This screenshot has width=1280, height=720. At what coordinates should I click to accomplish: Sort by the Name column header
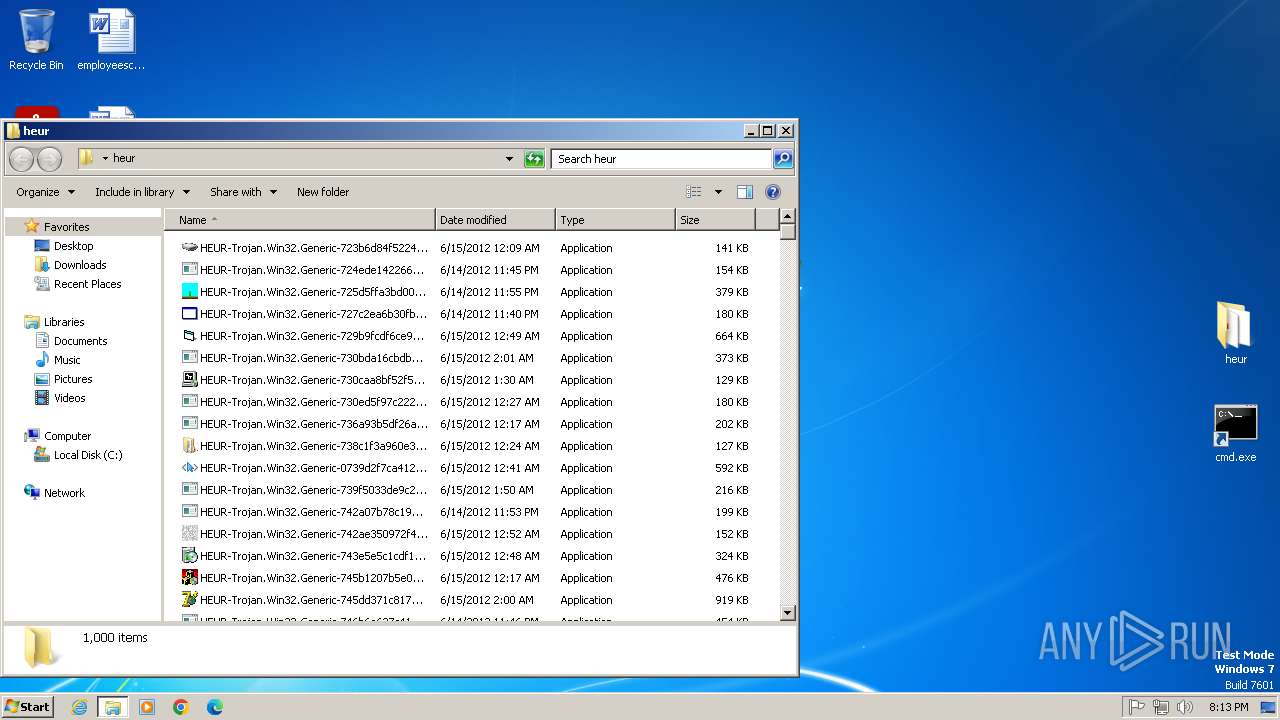pos(301,220)
